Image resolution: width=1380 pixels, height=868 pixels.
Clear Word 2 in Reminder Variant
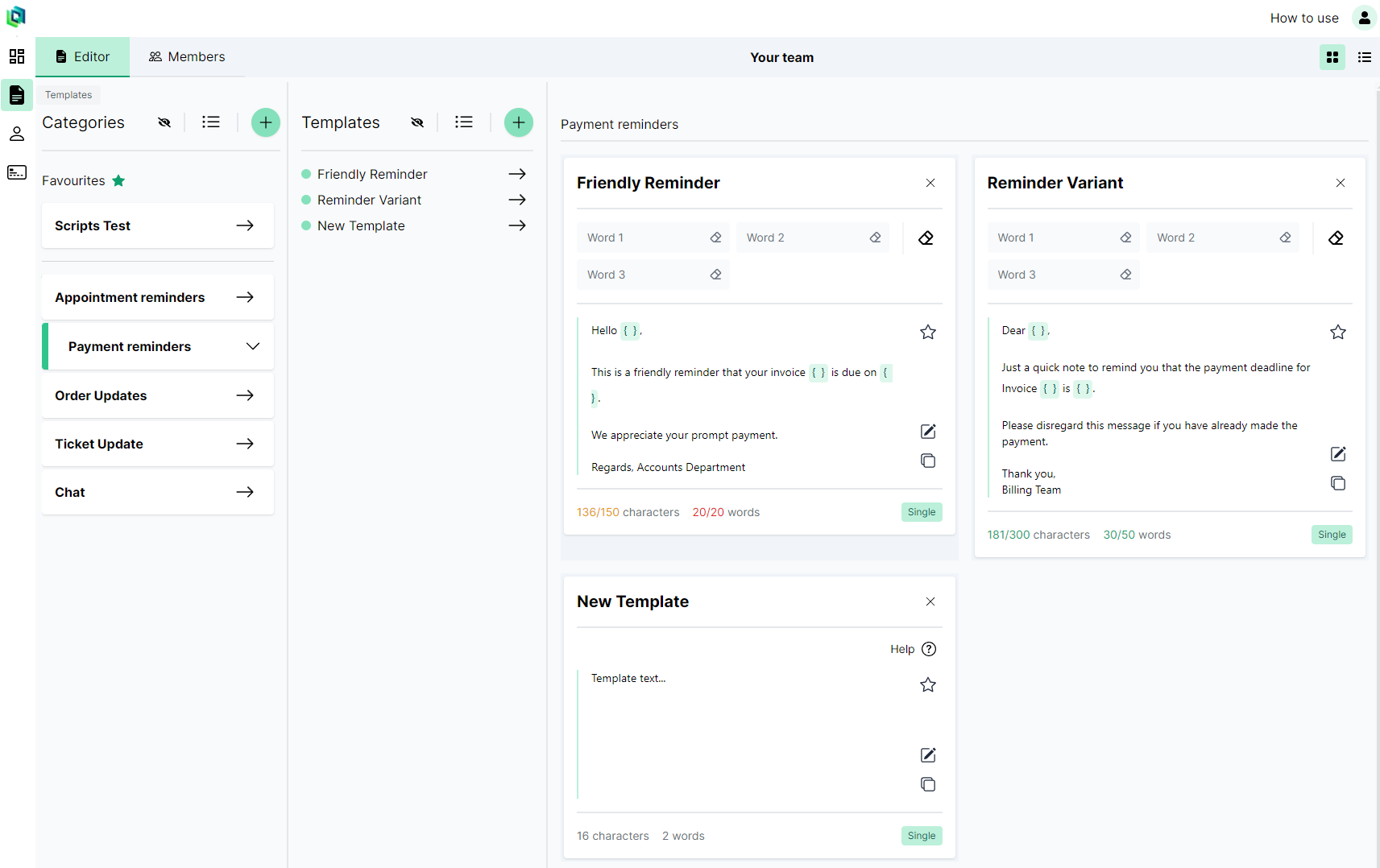pos(1285,238)
